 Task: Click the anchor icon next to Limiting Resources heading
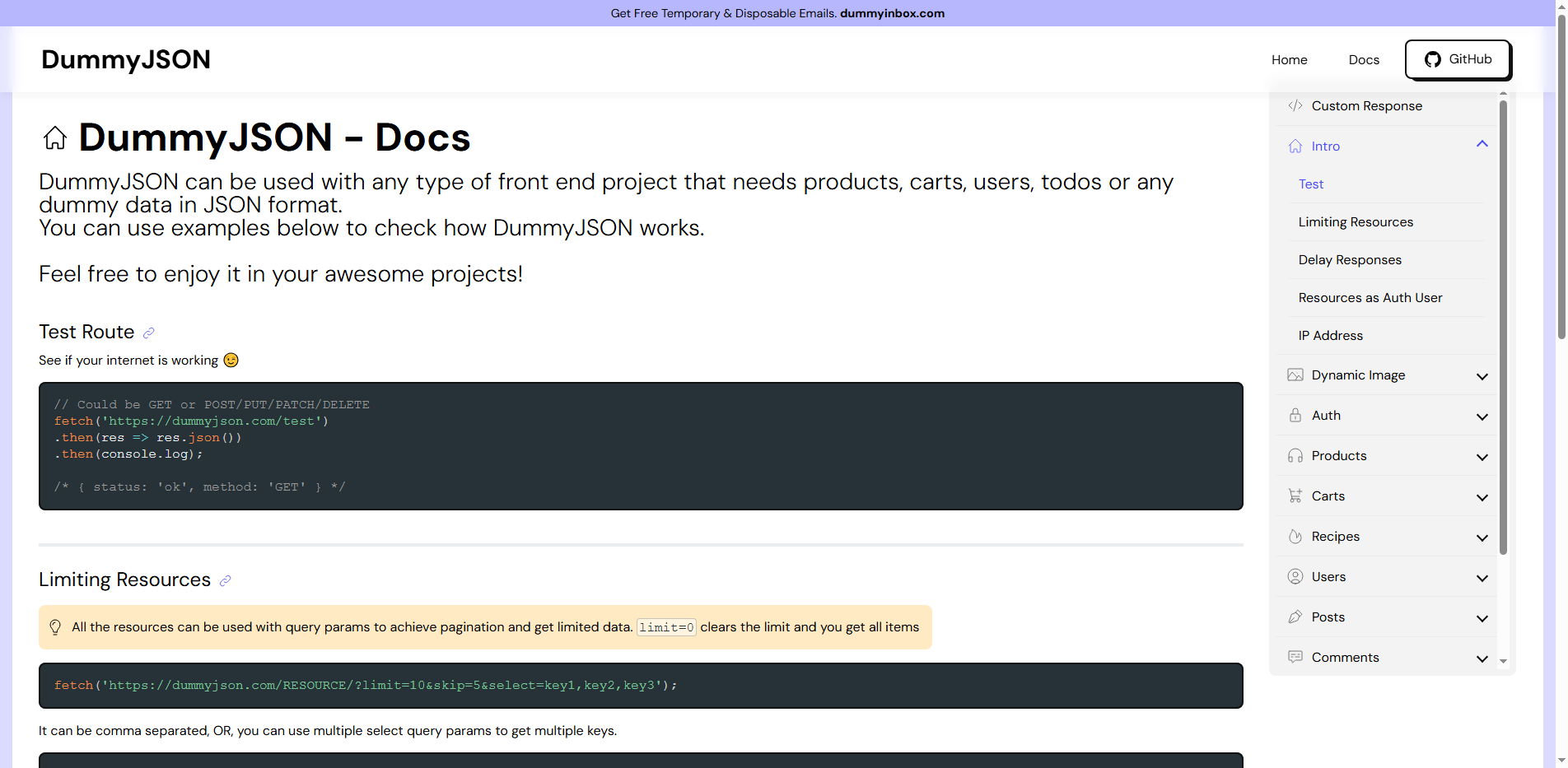pos(226,580)
